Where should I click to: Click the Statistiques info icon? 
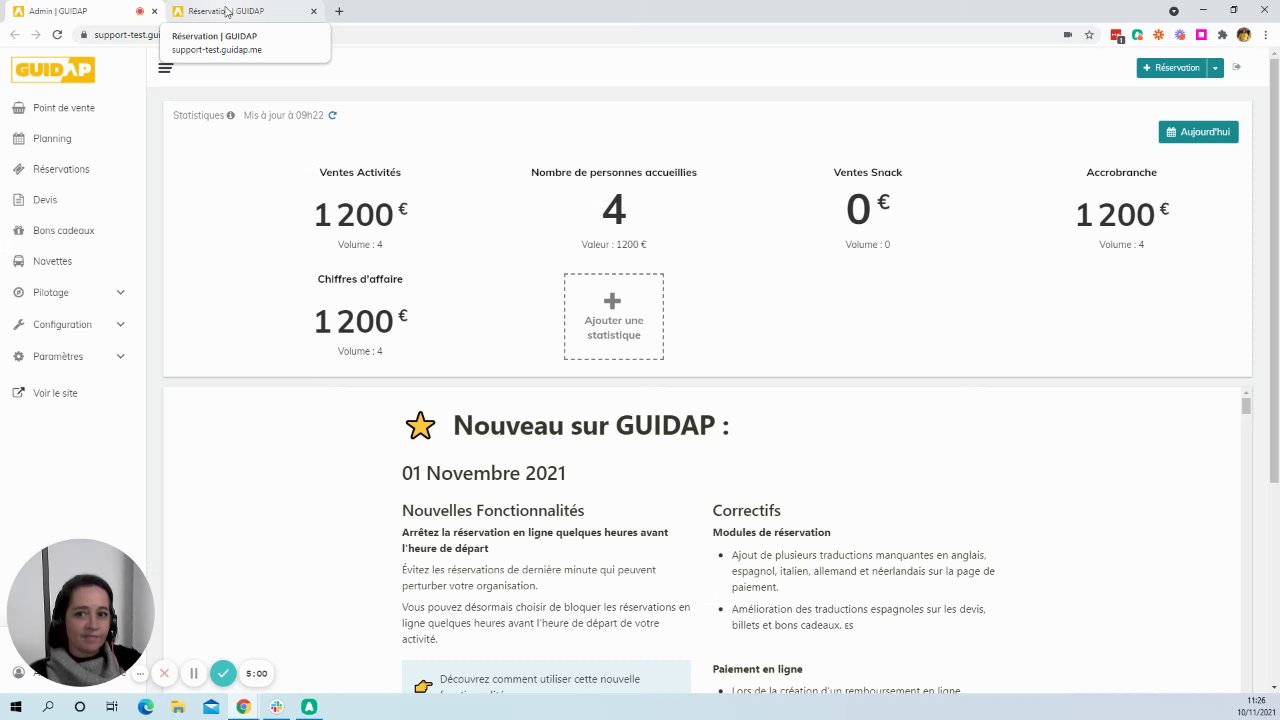(x=230, y=115)
